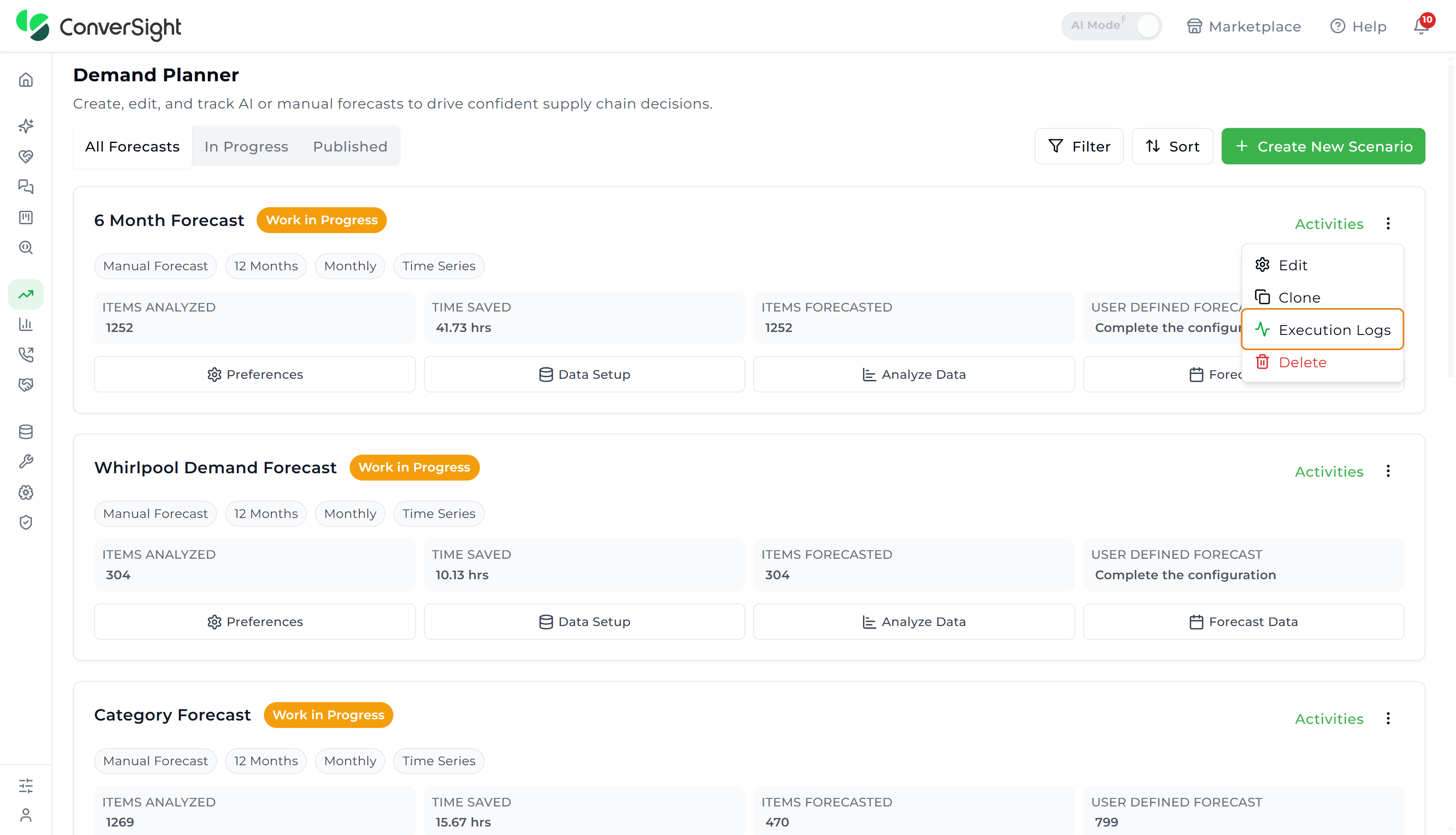Open the handshake icon in sidebar

(x=26, y=384)
